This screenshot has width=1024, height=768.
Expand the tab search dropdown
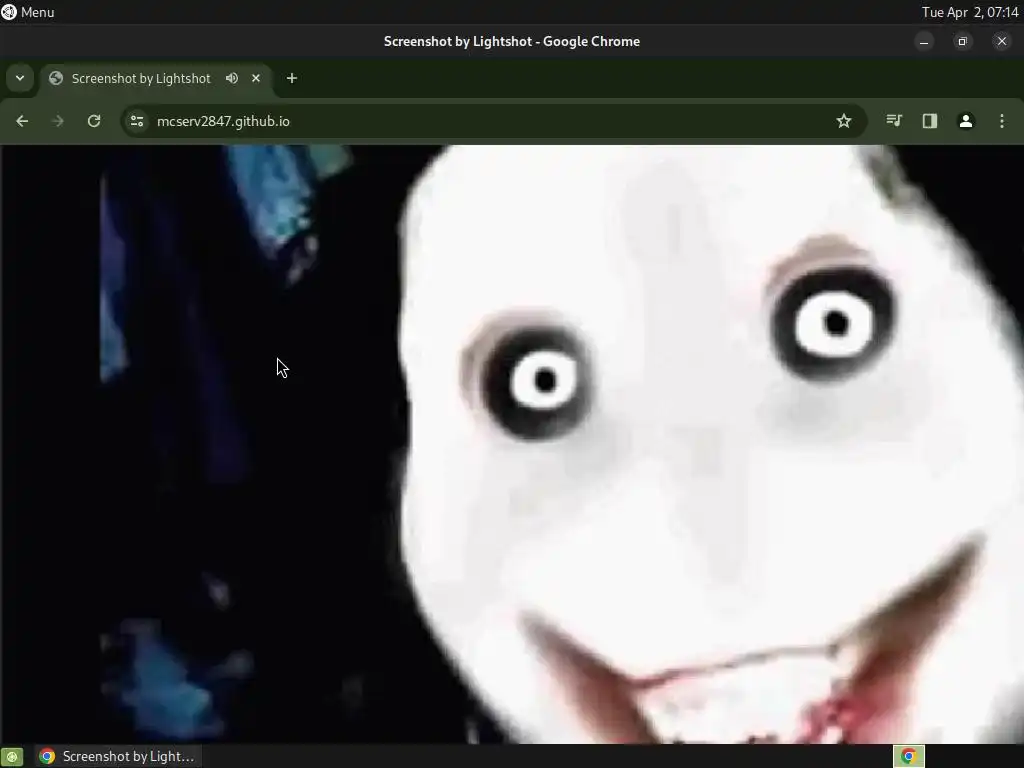click(x=20, y=78)
